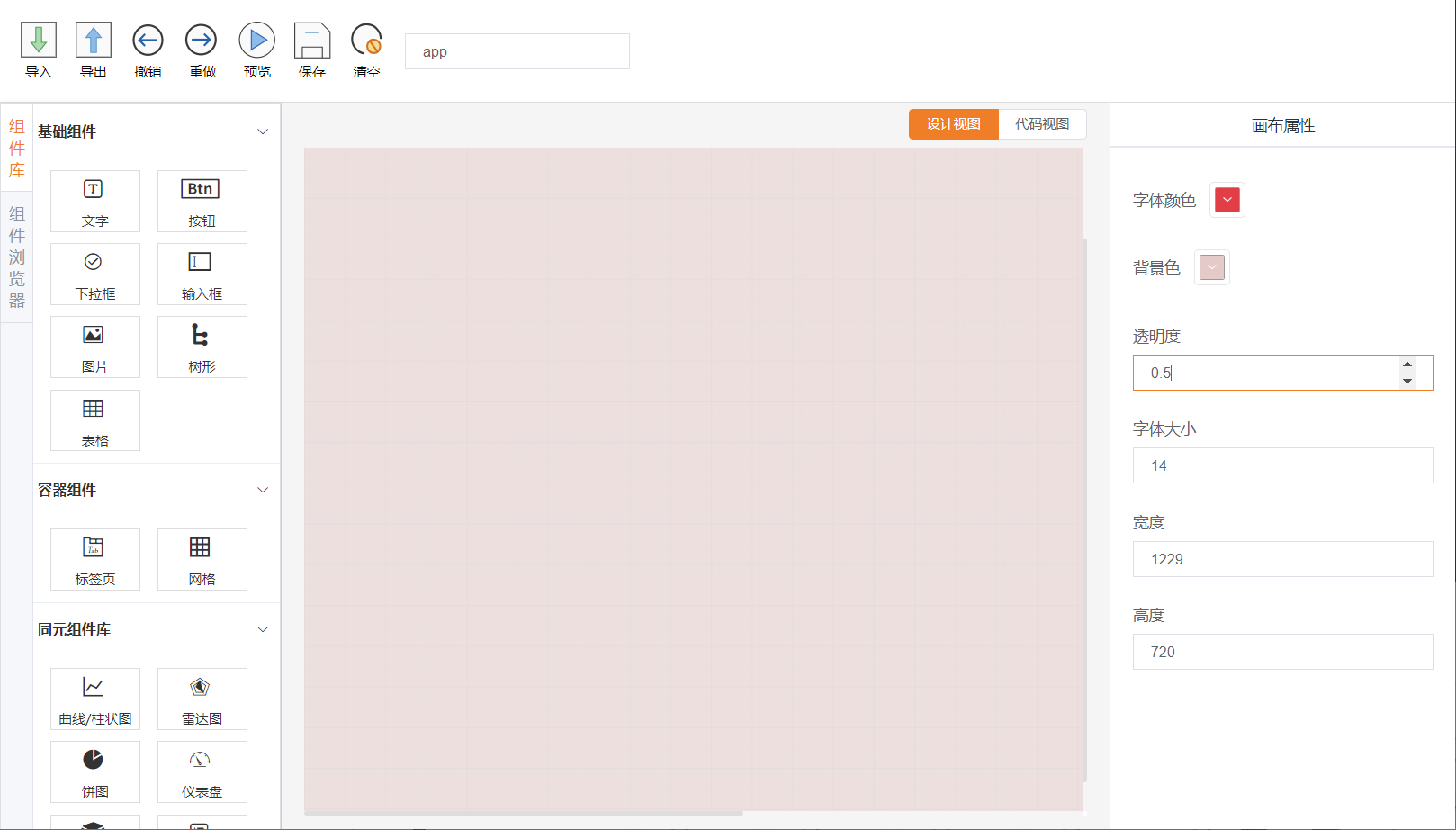Start preview with the 预览 play icon
This screenshot has height=830, width=1456.
point(256,41)
